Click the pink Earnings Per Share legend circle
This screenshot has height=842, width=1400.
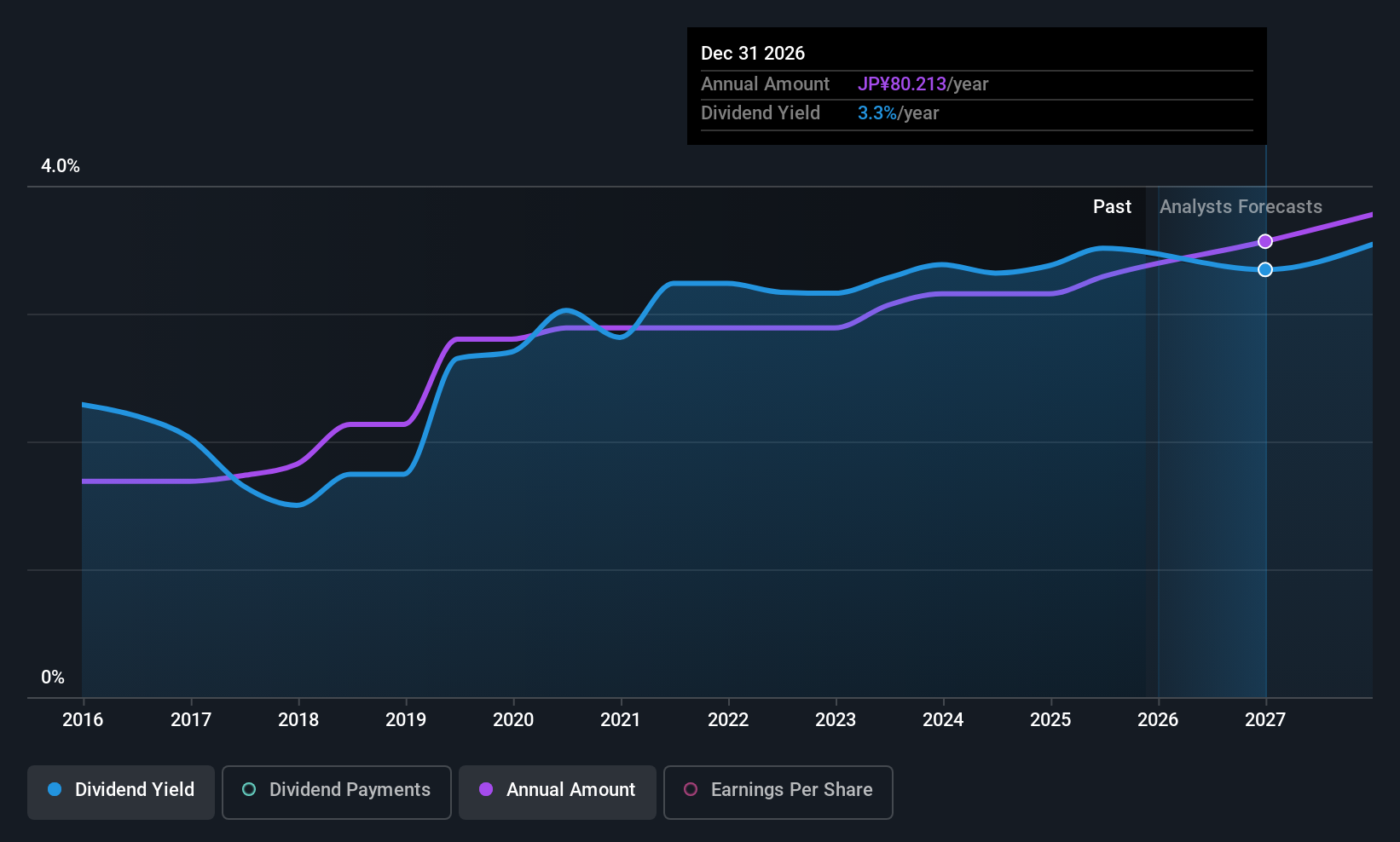click(691, 789)
